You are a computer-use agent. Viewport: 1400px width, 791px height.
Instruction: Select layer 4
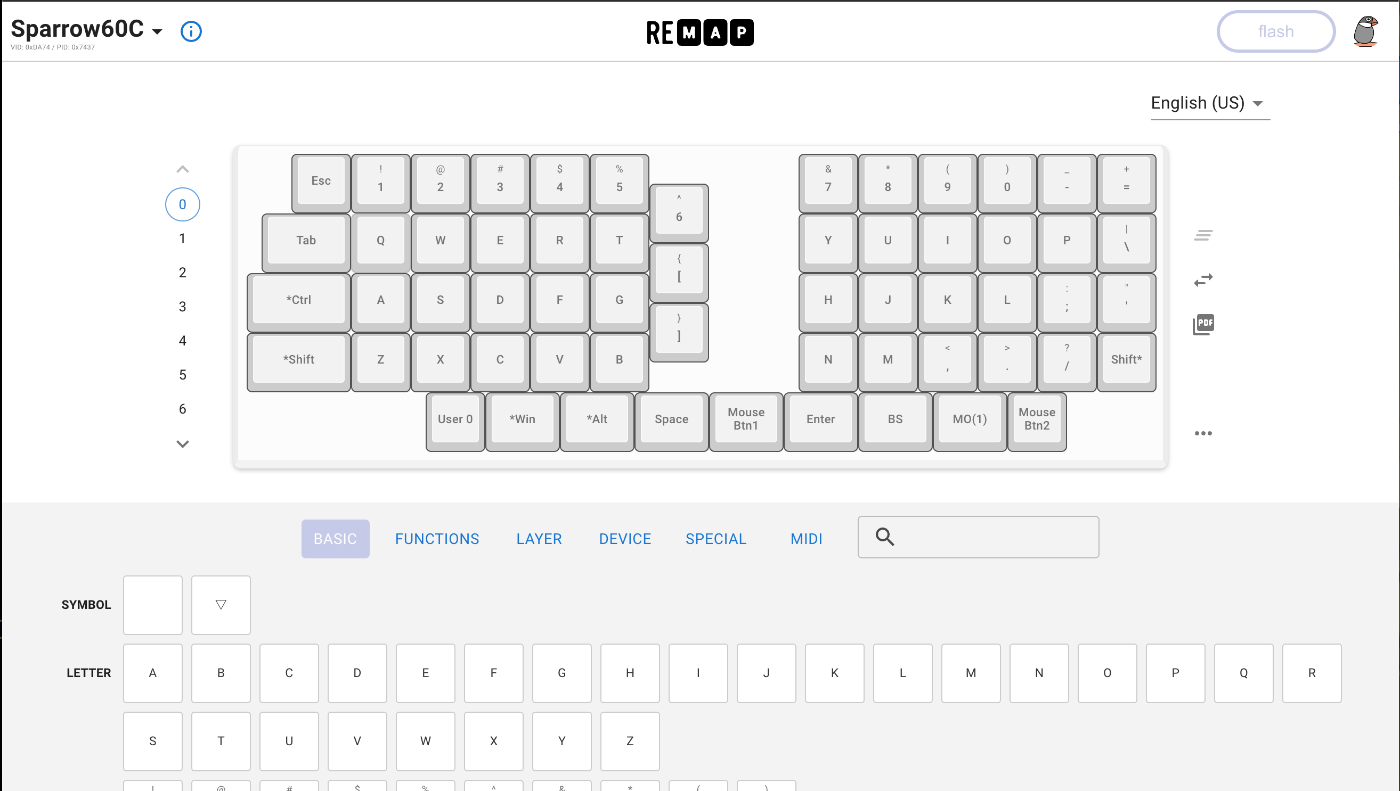(182, 341)
